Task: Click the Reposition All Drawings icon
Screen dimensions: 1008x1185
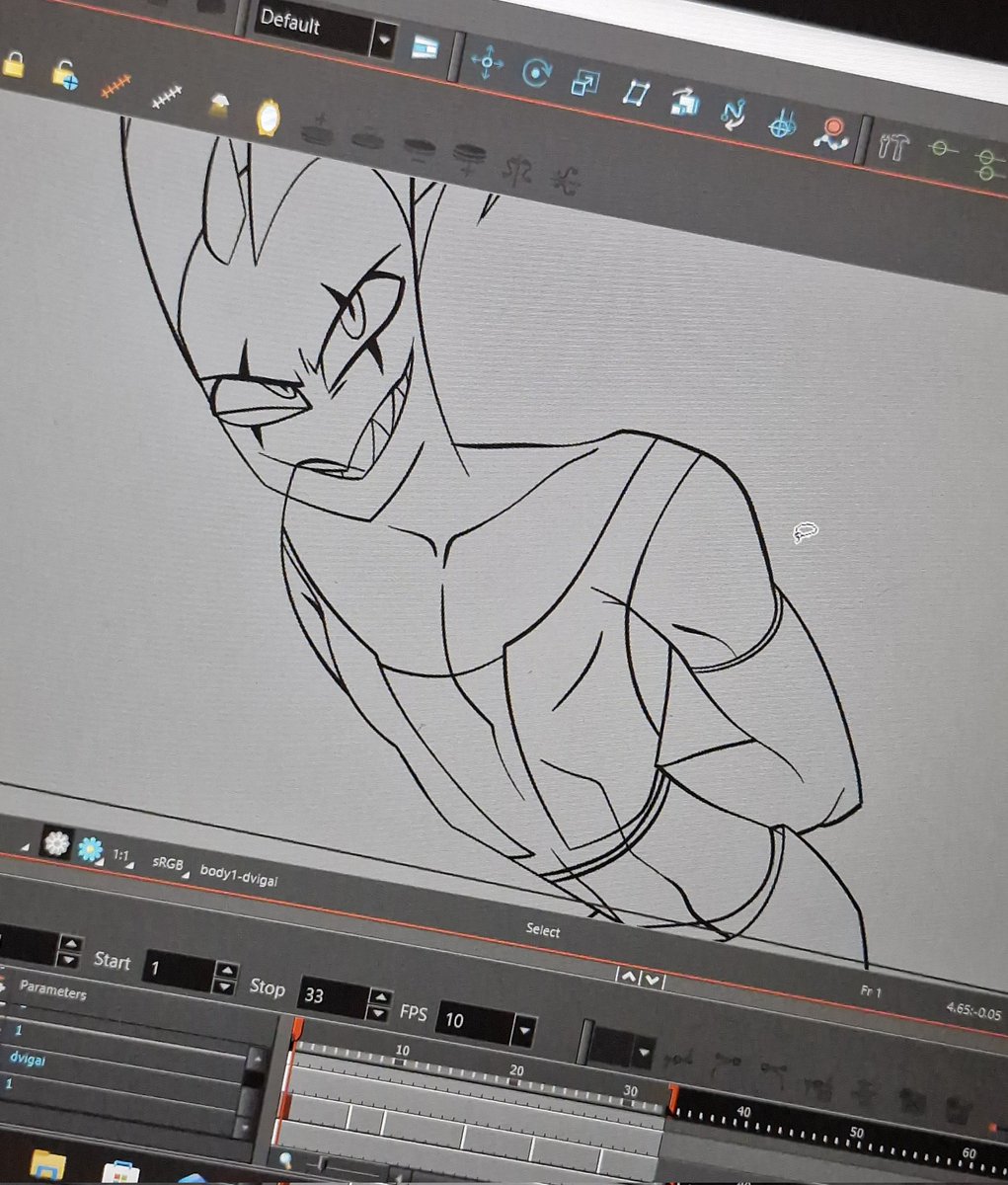Action: (x=783, y=124)
